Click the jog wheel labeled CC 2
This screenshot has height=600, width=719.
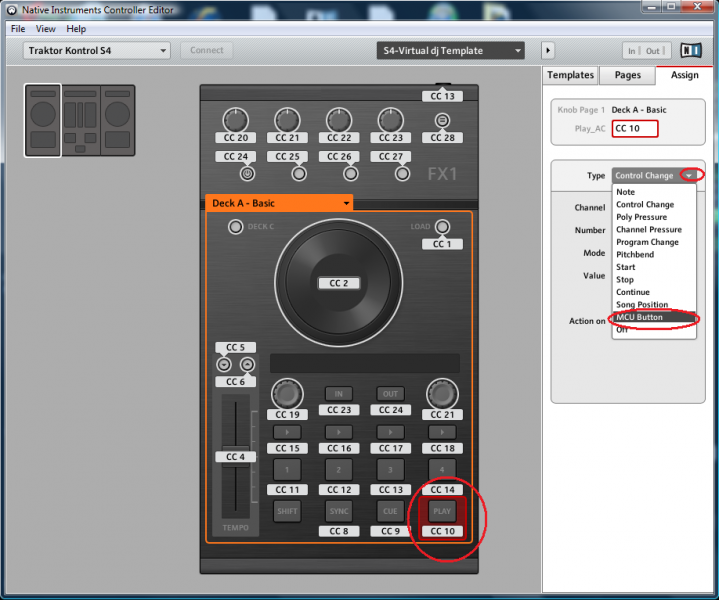click(339, 283)
